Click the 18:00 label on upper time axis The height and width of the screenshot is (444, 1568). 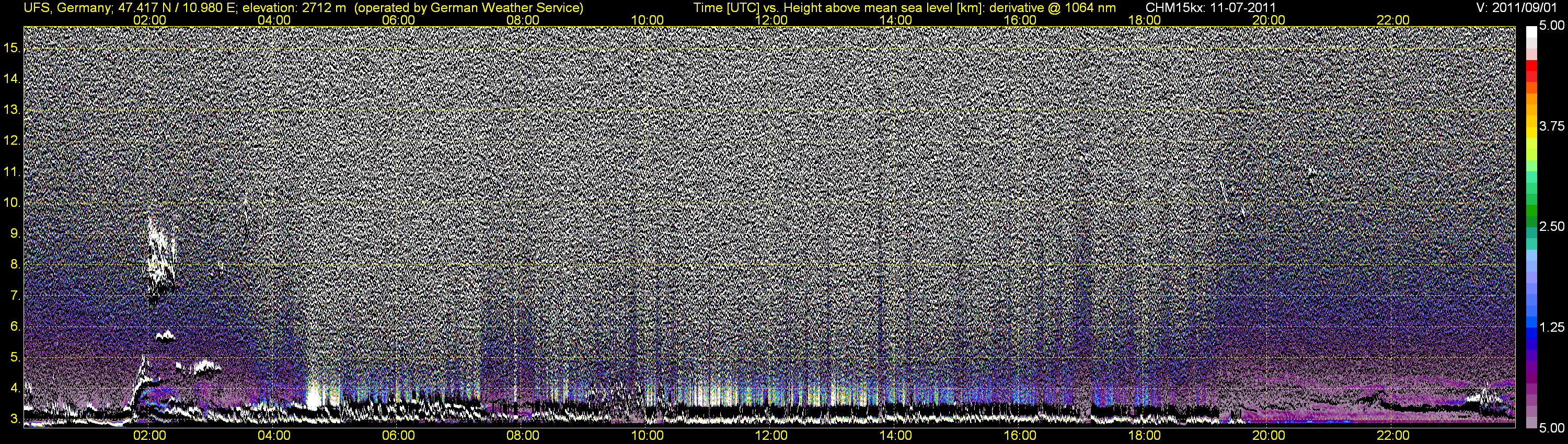coord(1144,20)
